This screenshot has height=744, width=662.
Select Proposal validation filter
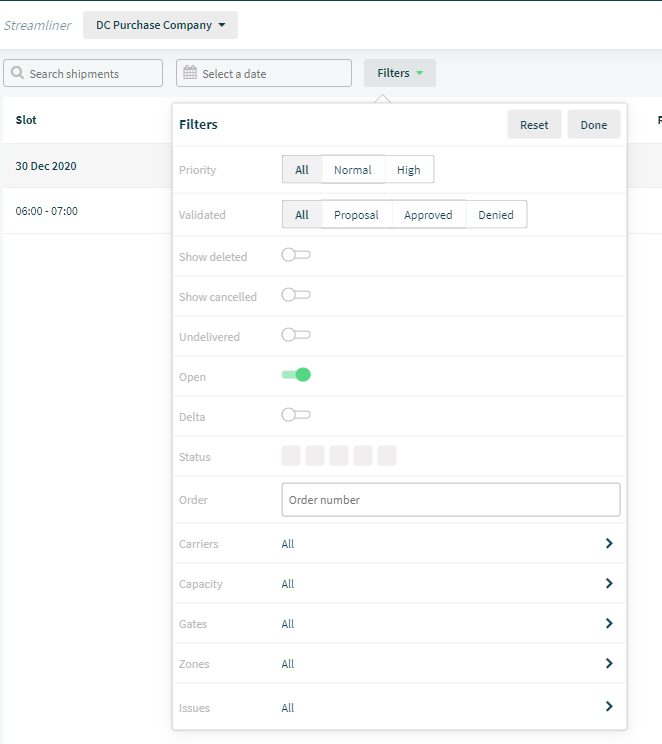[x=356, y=215]
